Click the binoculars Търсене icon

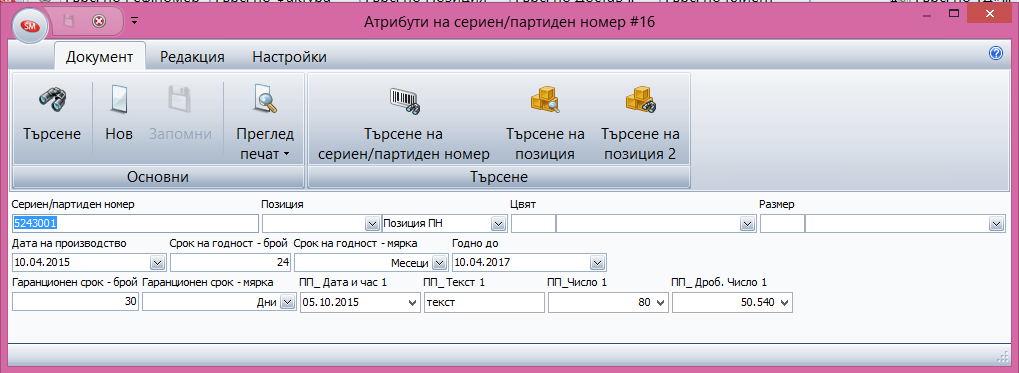[x=52, y=99]
